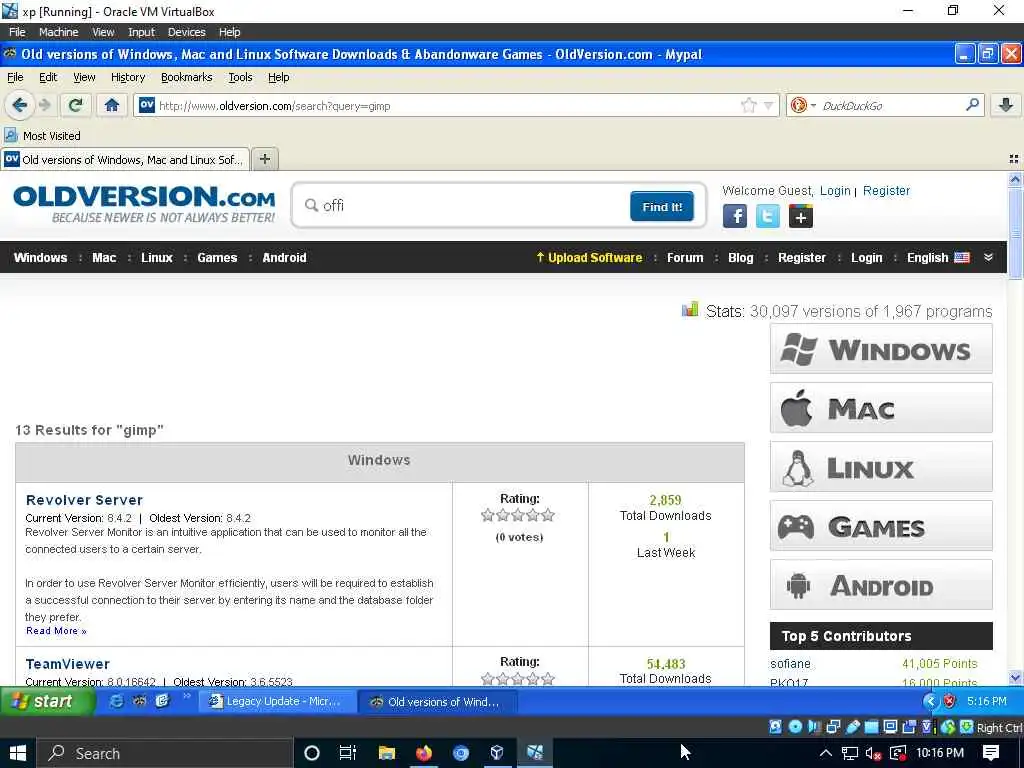The height and width of the screenshot is (768, 1024).
Task: Go back using the browser Back arrow
Action: coord(20,104)
